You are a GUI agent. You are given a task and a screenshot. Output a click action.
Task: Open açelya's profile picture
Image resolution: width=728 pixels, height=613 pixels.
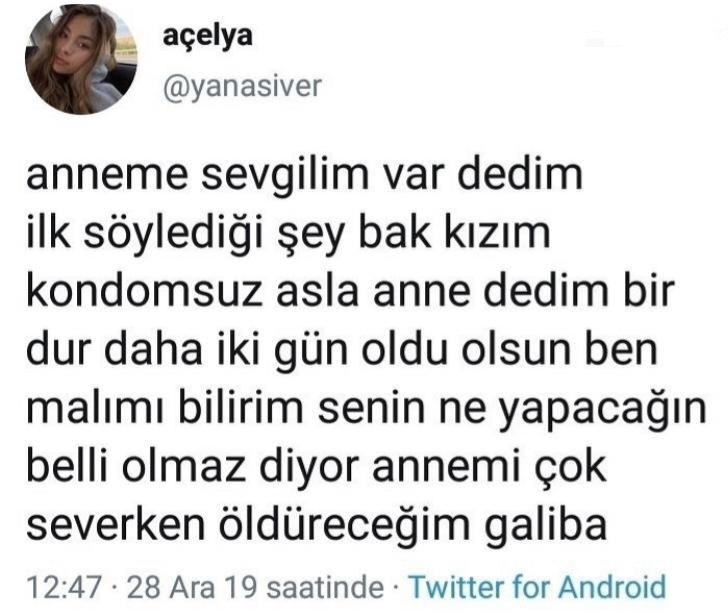(x=81, y=59)
